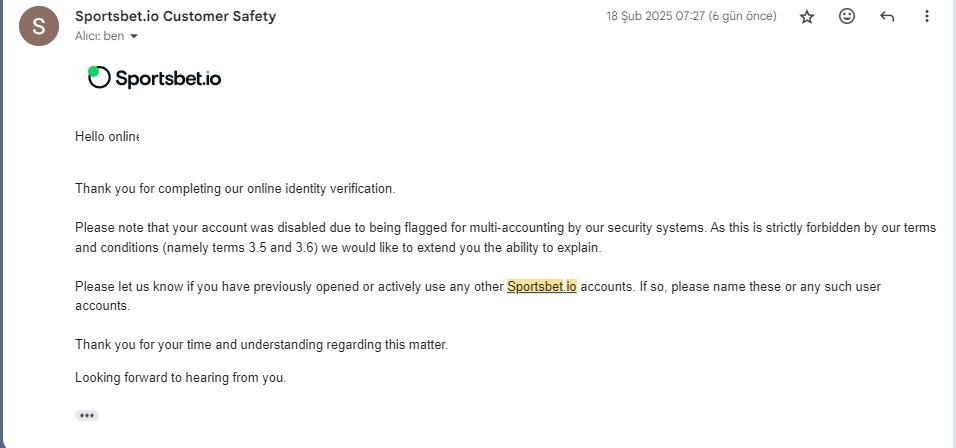
Task: Click the "Alıcı: ben" recipient label
Action: [x=99, y=36]
